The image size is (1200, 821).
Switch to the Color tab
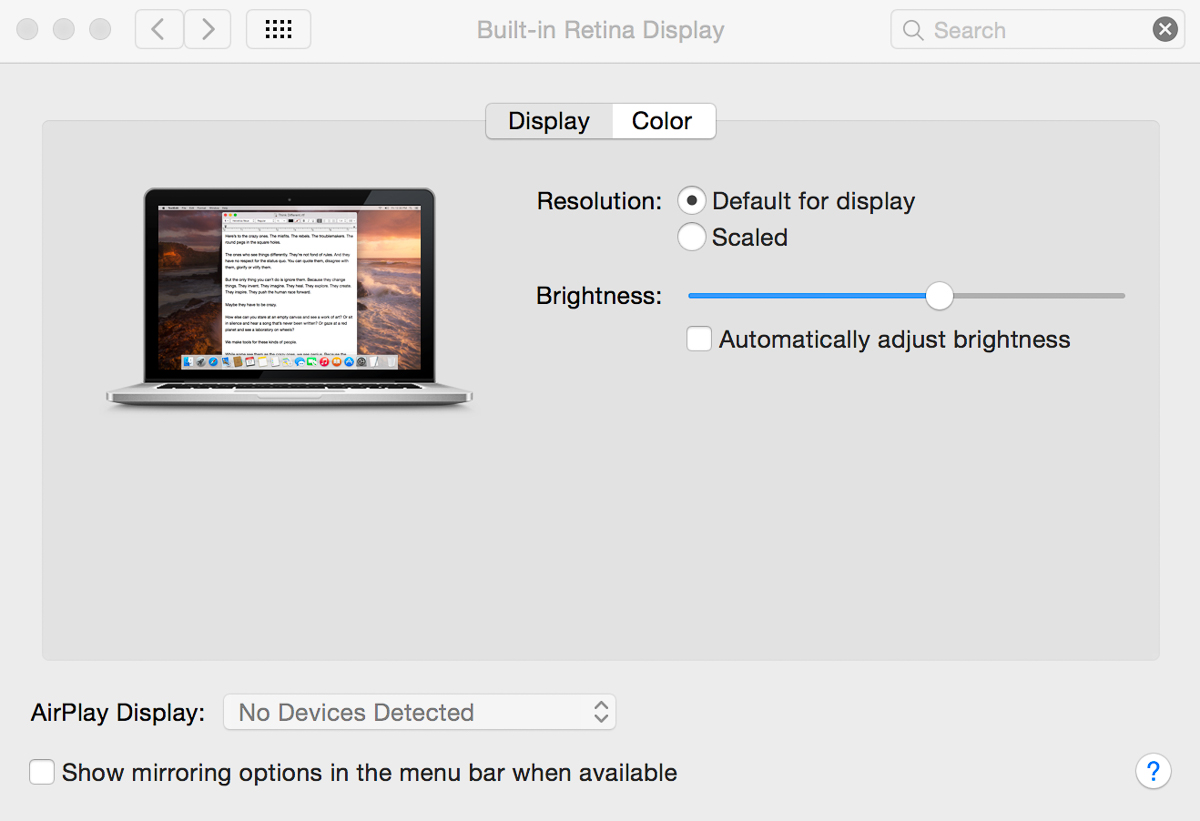pyautogui.click(x=663, y=121)
